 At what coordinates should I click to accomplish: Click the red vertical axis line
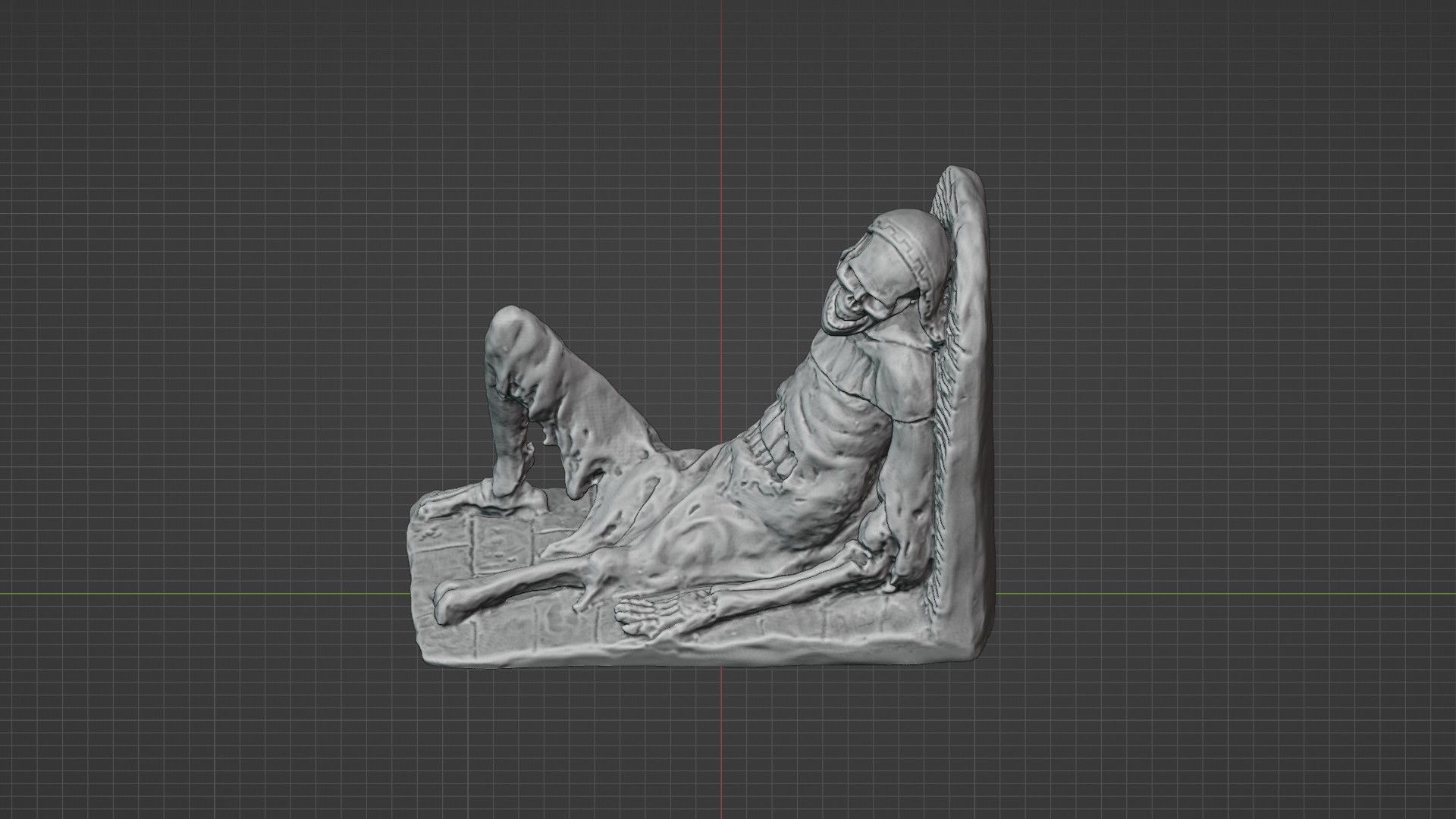719,114
